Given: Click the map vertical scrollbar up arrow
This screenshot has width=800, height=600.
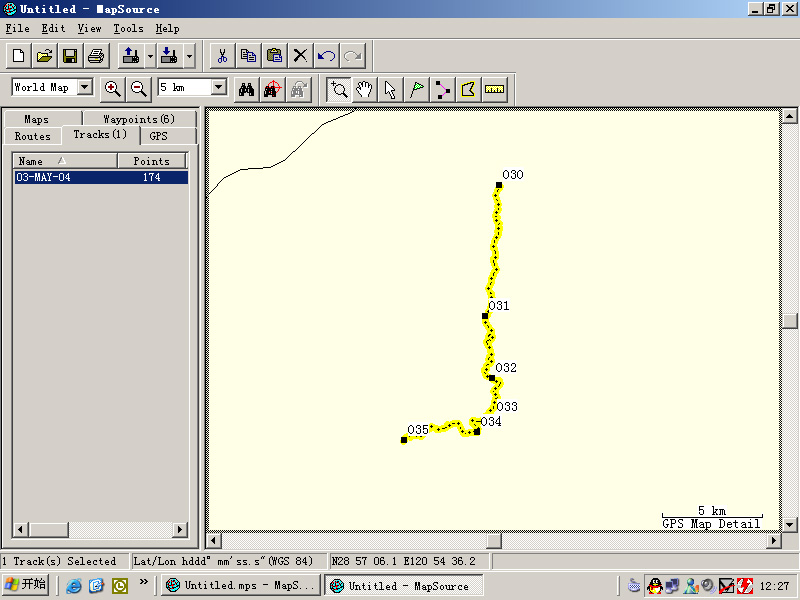Looking at the screenshot, I should tap(789, 116).
